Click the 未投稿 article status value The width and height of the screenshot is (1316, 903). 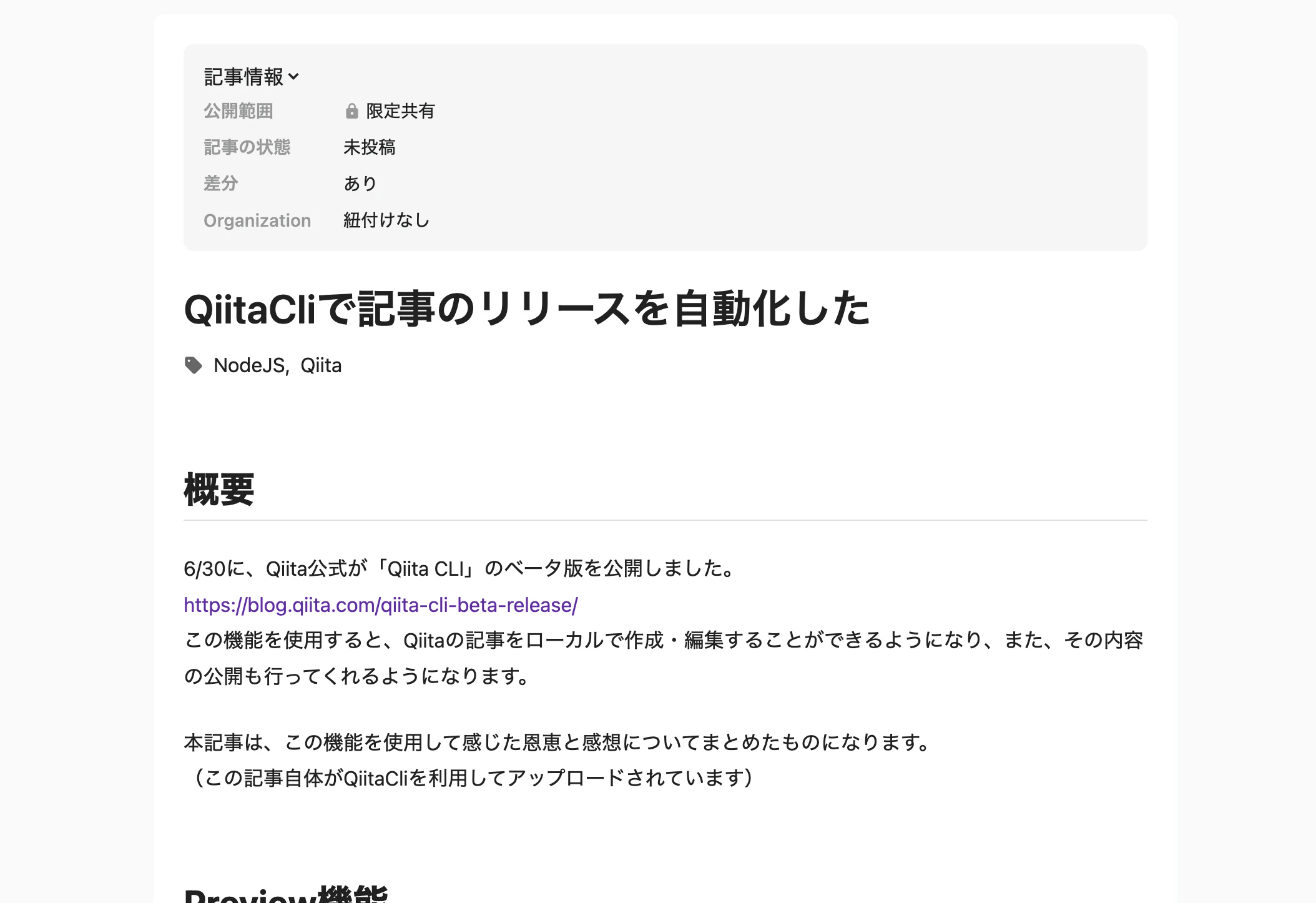[x=370, y=147]
